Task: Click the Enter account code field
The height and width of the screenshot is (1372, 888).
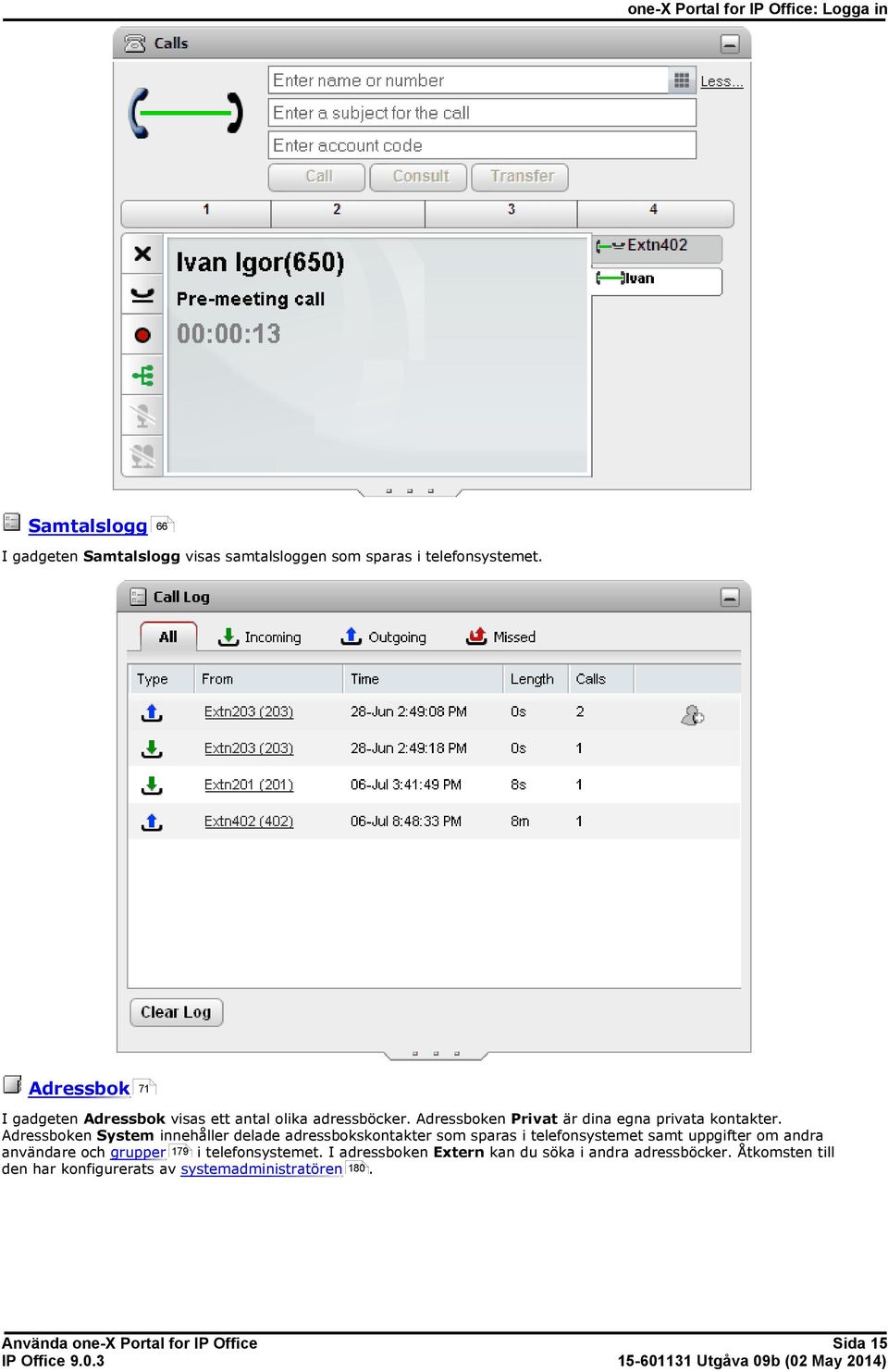Action: (x=482, y=145)
